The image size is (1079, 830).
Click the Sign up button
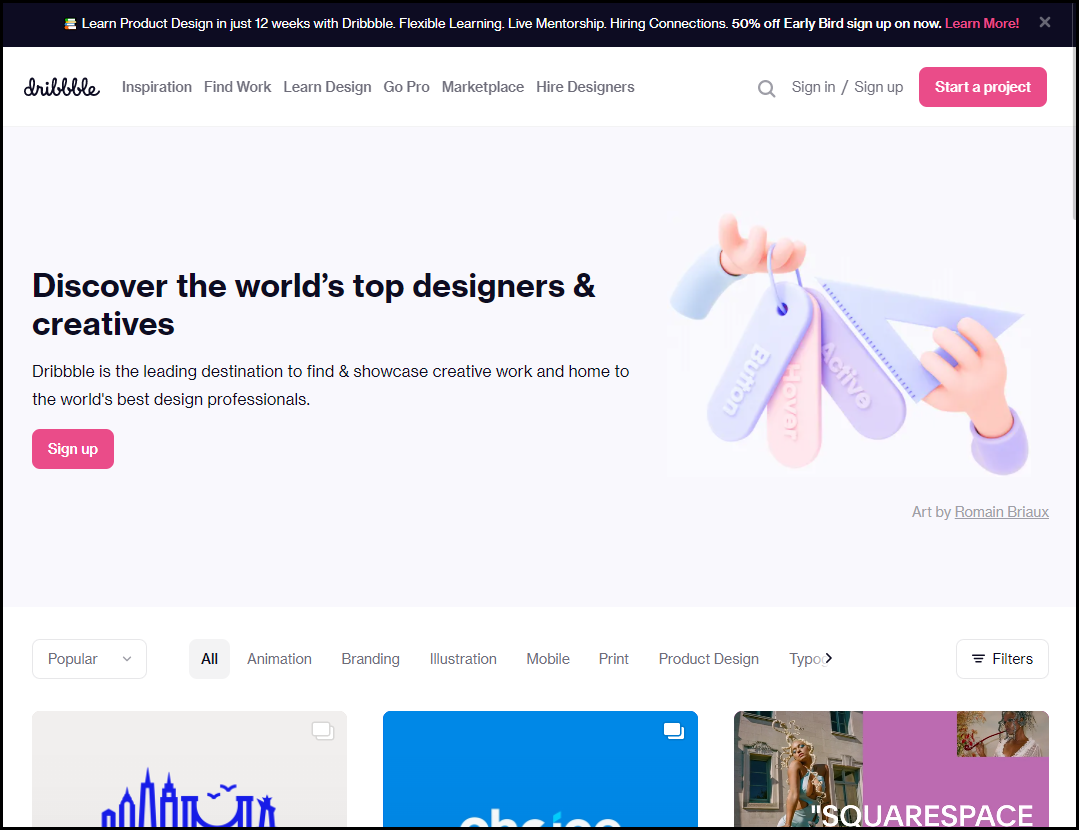pos(72,449)
